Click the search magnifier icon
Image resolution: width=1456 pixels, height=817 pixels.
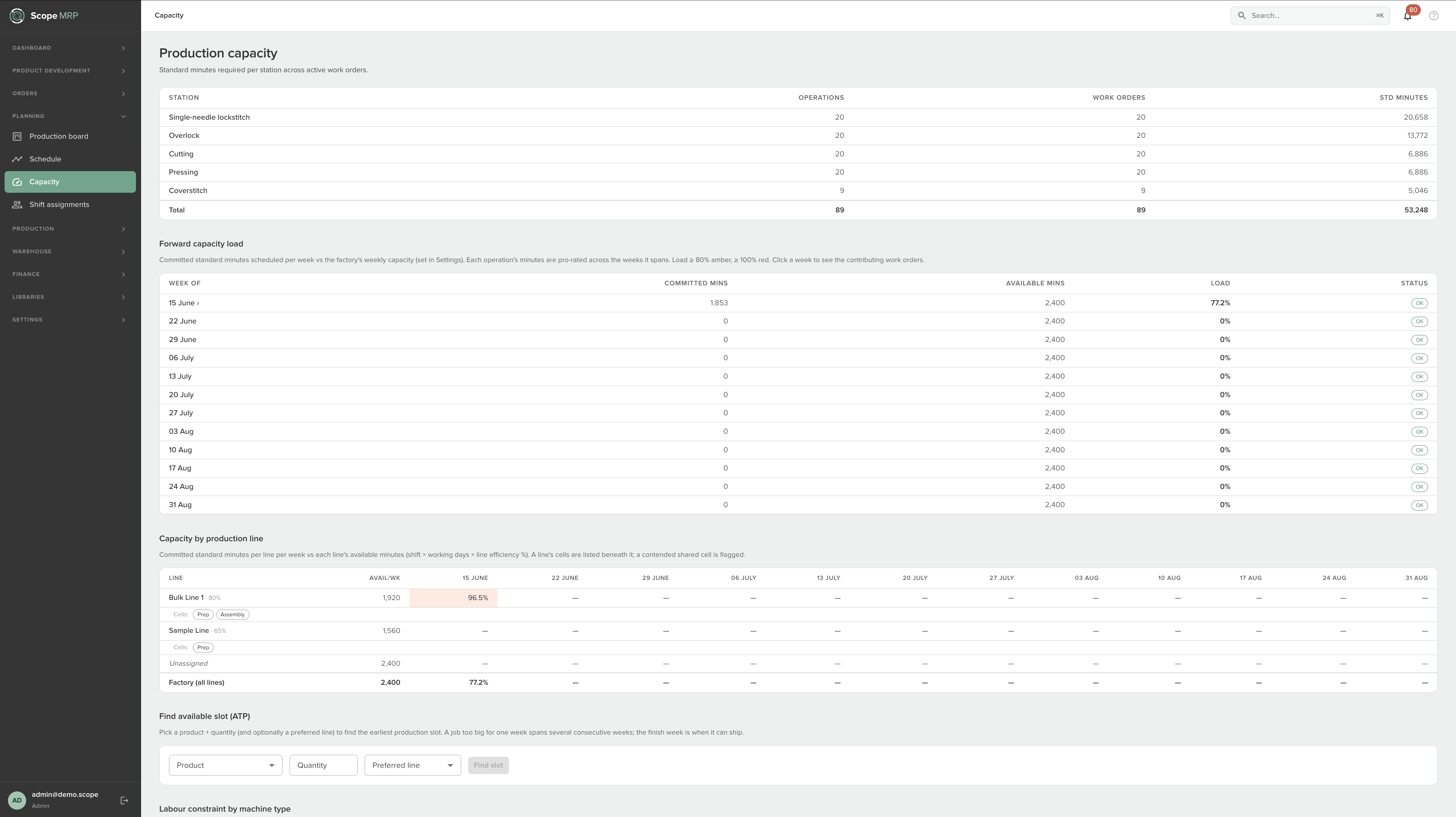point(1242,16)
